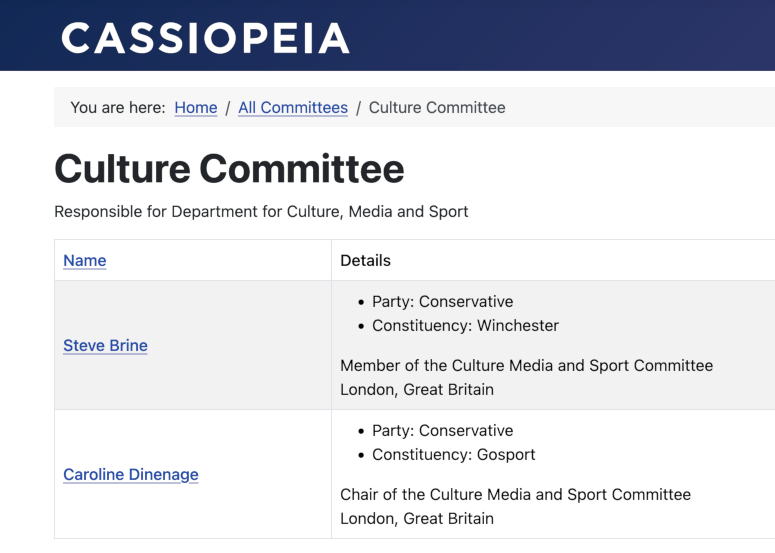Screen dimensions: 775x553
Task: Open the All Committees breadcrumb link
Action: point(293,108)
